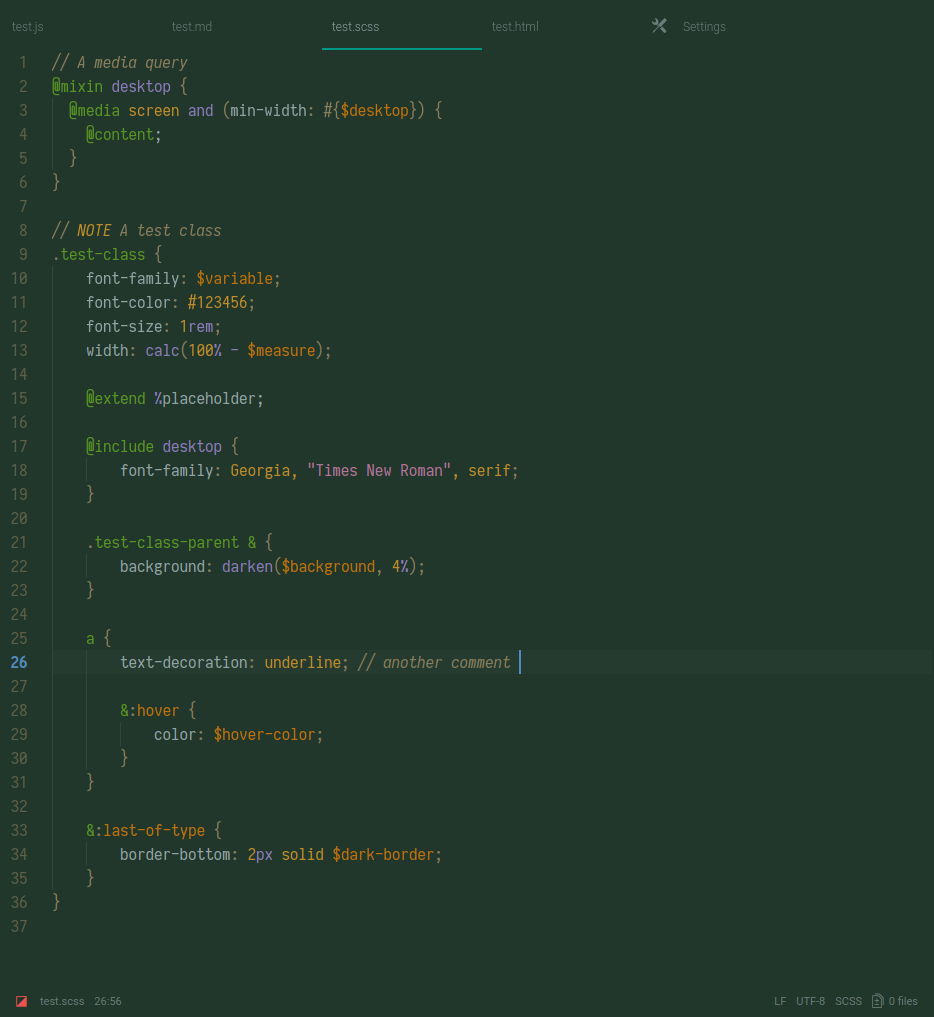Click the 'darken' function name
The width and height of the screenshot is (934, 1017).
click(247, 567)
